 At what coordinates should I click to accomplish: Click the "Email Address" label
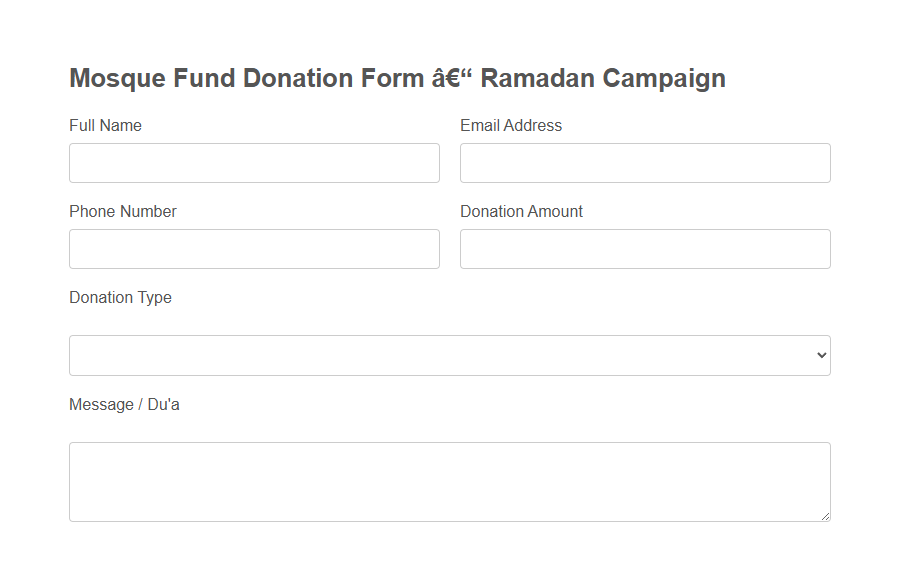[511, 125]
